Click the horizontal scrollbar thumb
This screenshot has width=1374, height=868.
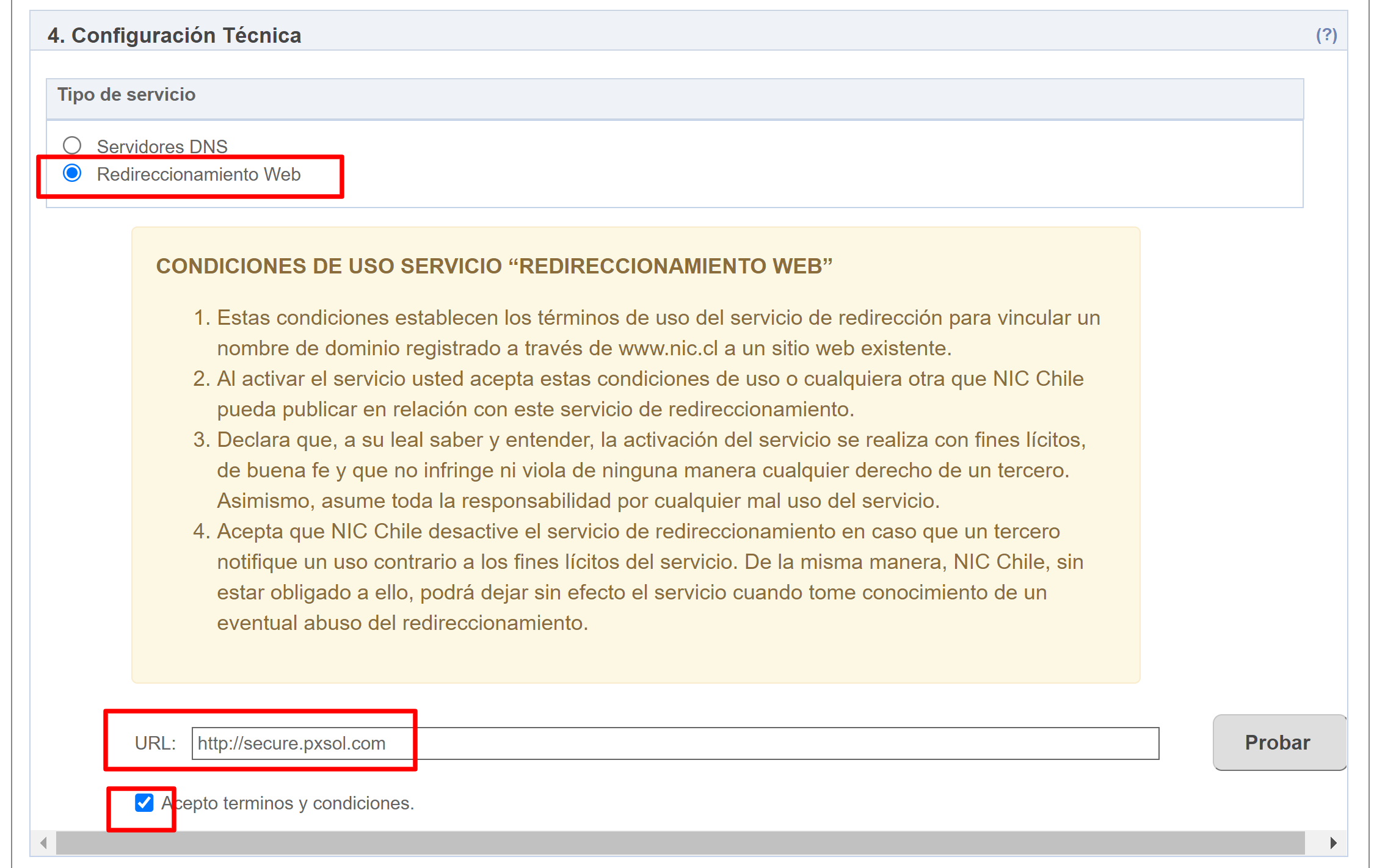click(x=679, y=843)
